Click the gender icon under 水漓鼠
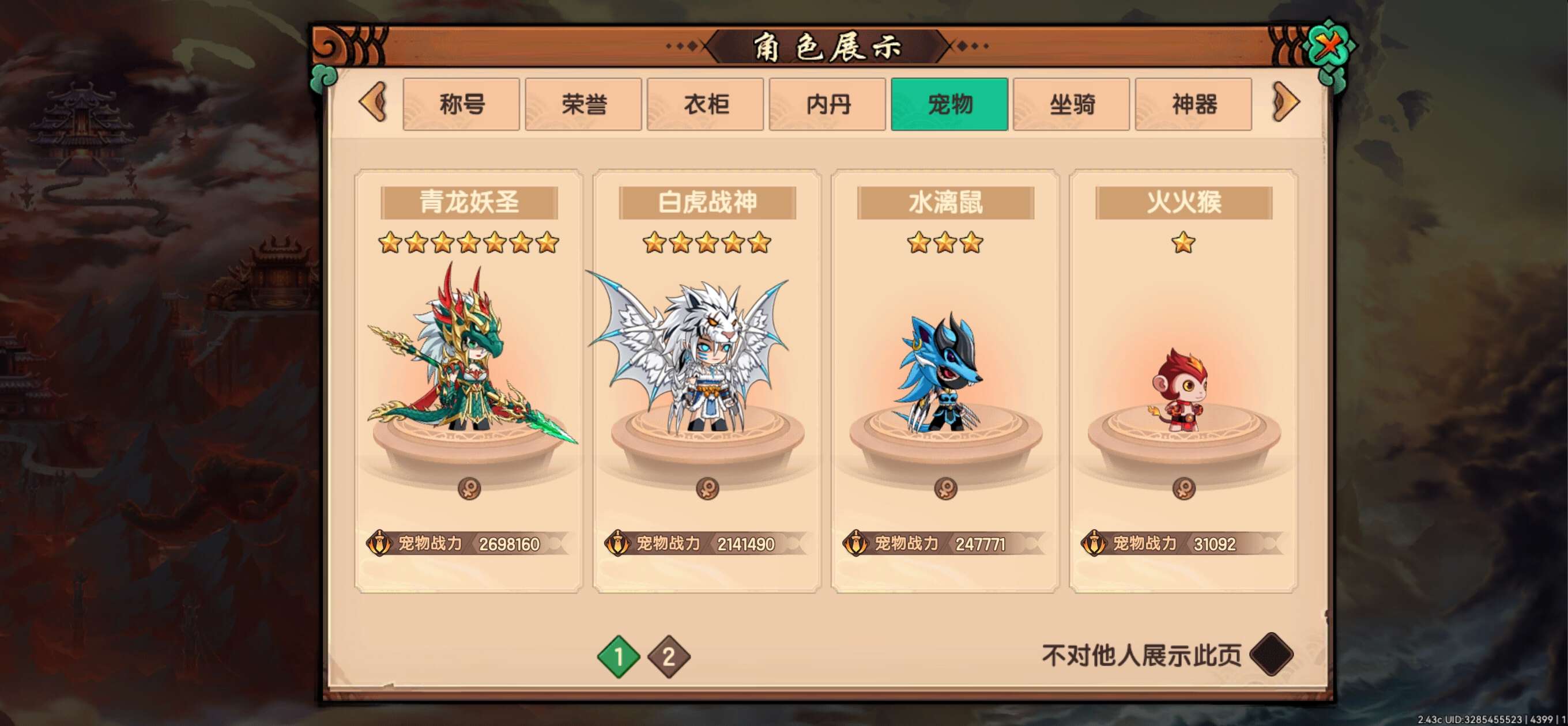 click(x=945, y=488)
